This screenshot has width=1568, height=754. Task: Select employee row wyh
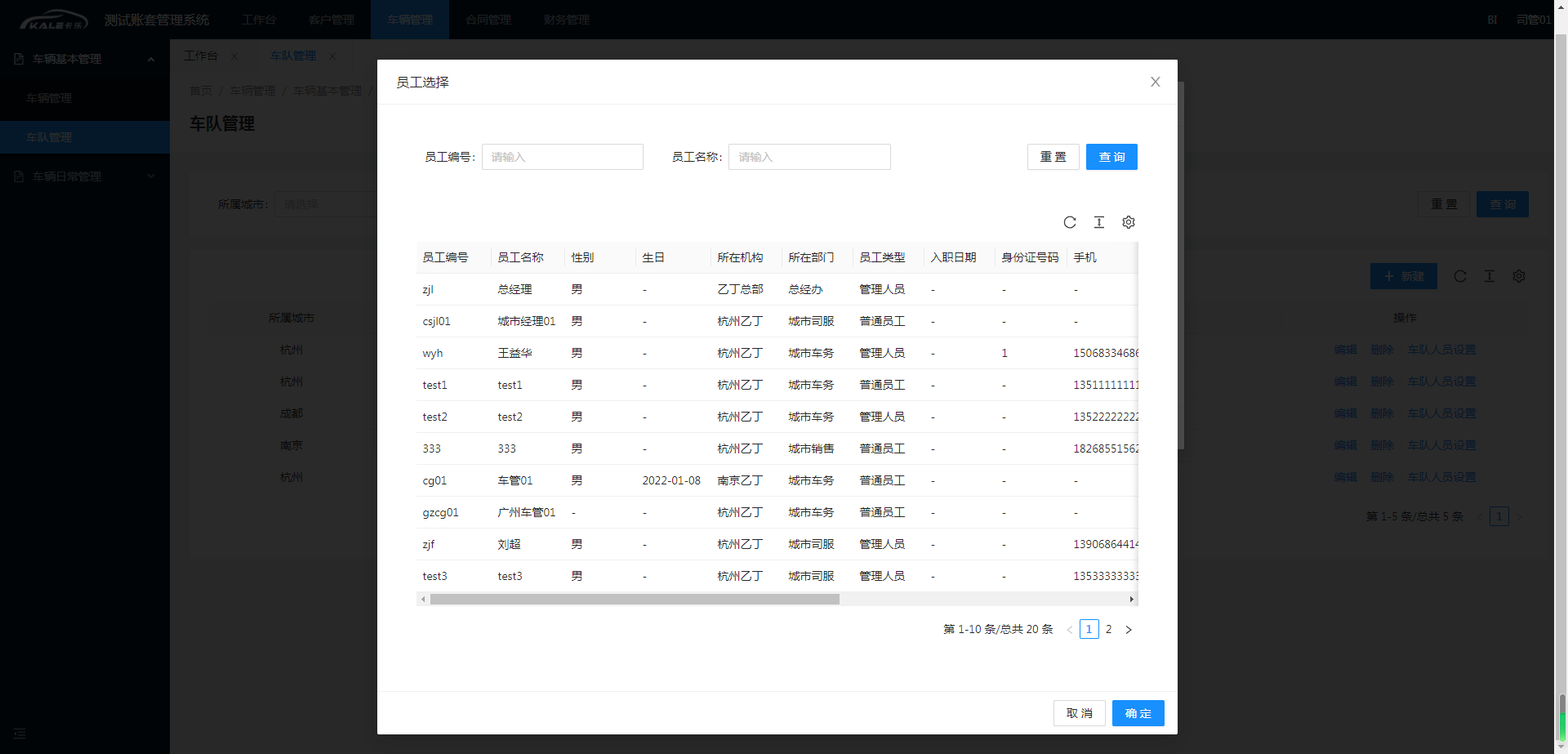pos(777,353)
